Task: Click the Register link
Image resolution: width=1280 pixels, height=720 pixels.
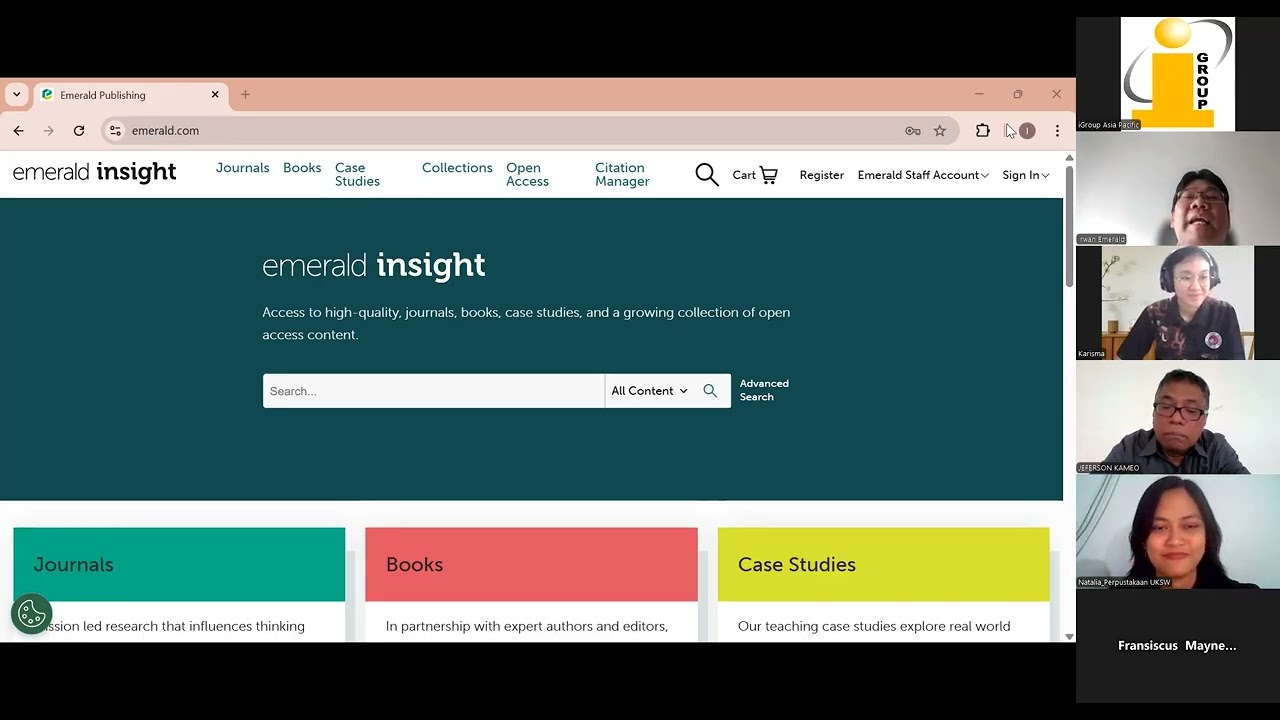Action: click(x=821, y=175)
